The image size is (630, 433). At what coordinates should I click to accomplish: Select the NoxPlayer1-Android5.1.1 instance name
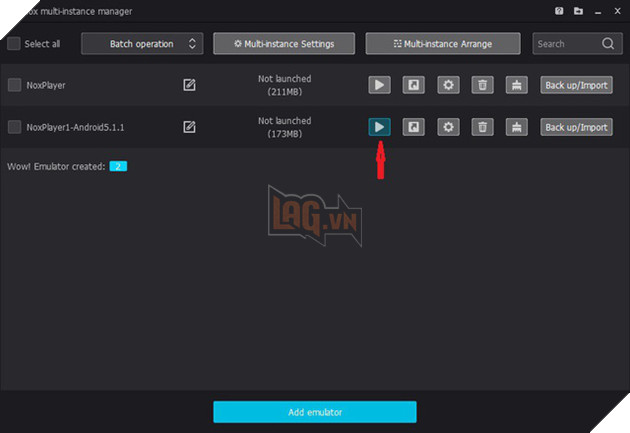[75, 127]
